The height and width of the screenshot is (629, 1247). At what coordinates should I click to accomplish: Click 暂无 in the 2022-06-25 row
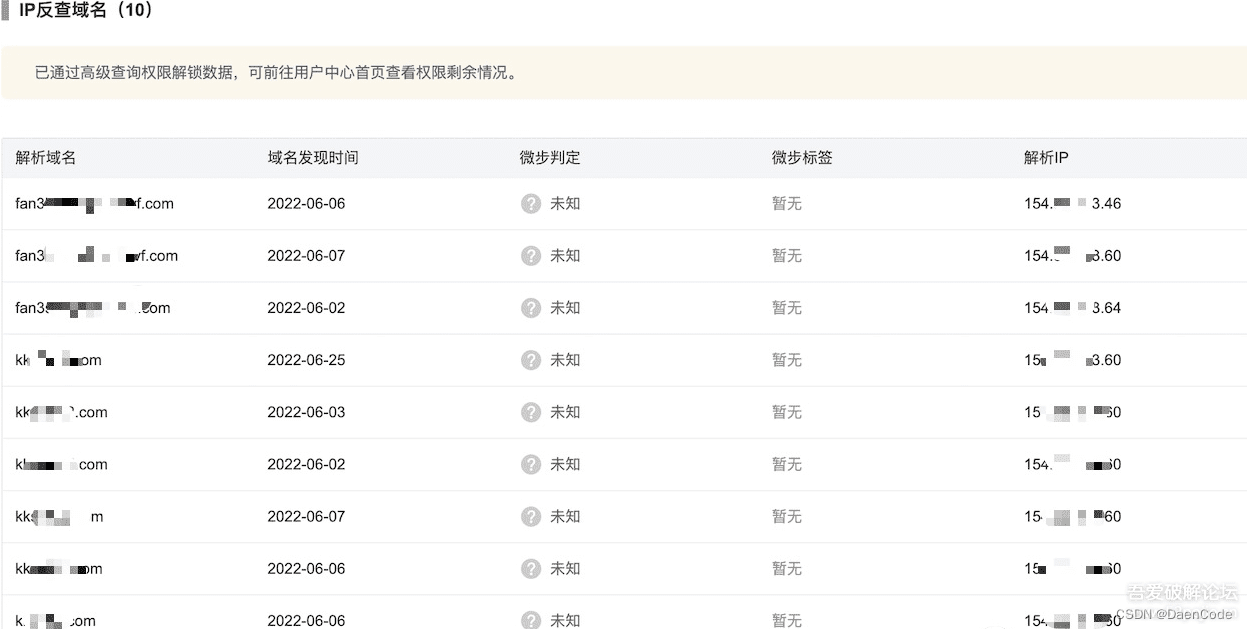pyautogui.click(x=787, y=360)
